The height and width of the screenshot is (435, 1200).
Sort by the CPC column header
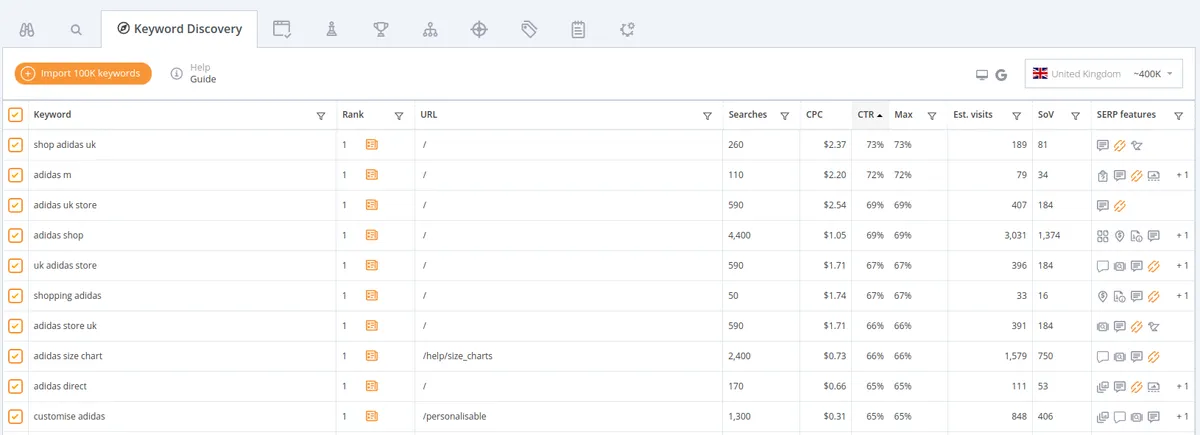(815, 115)
